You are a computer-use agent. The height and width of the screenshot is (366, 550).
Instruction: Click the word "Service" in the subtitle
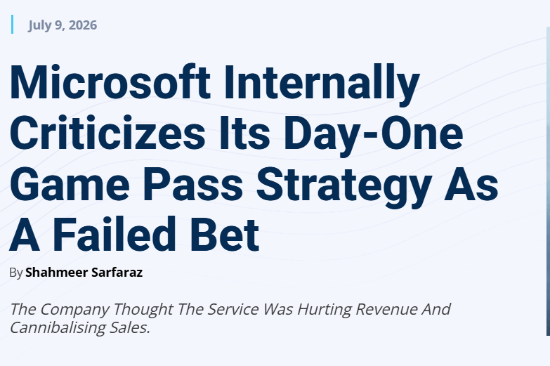tap(234, 309)
